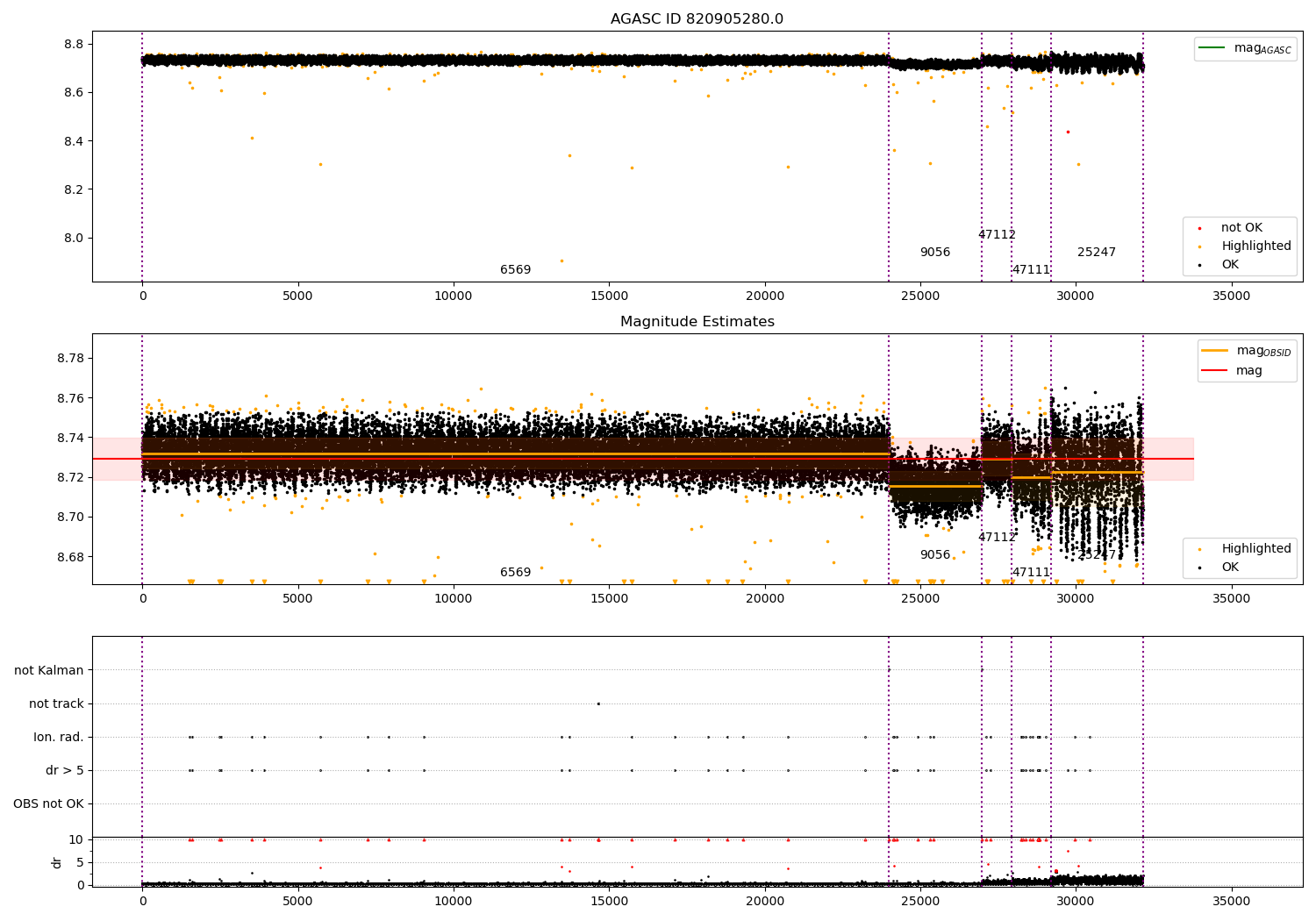Screen dimensions: 1316x921
Task: Click obsid label 47111 in AGASC plot
Action: [1031, 270]
